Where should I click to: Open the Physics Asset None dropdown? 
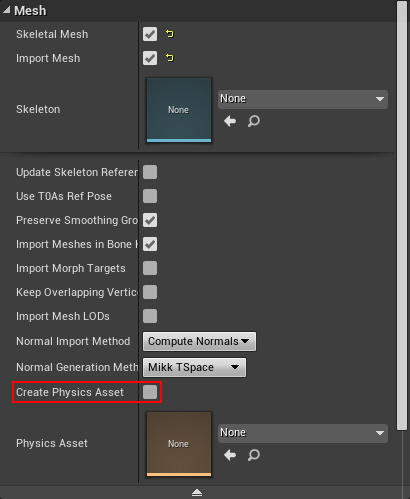(303, 433)
